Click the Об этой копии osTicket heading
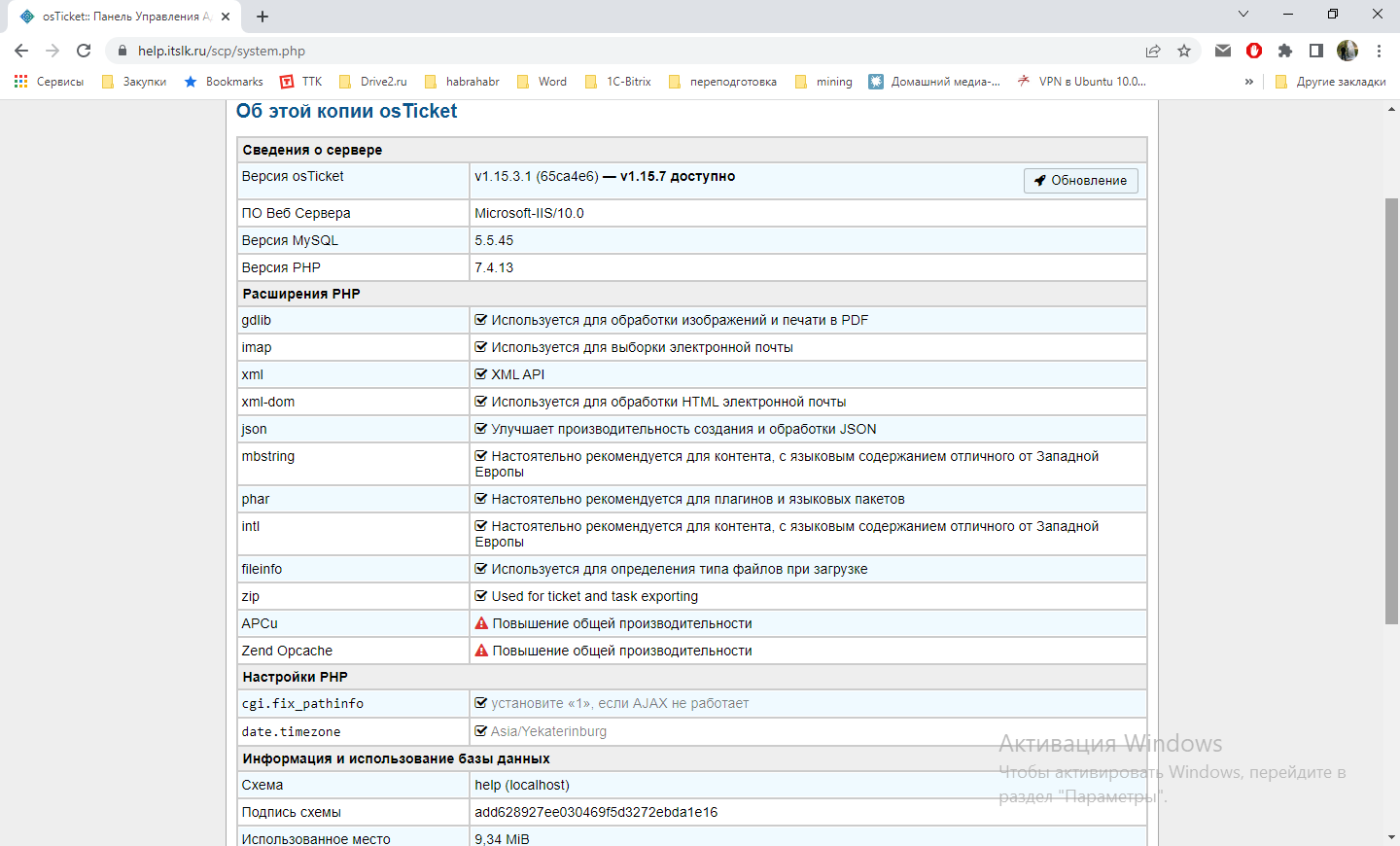1400x846 pixels. [x=346, y=111]
